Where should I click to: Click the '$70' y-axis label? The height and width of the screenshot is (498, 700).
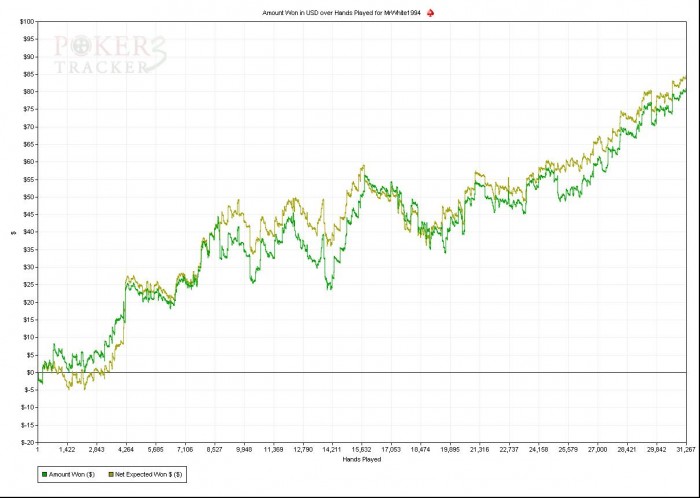click(28, 127)
